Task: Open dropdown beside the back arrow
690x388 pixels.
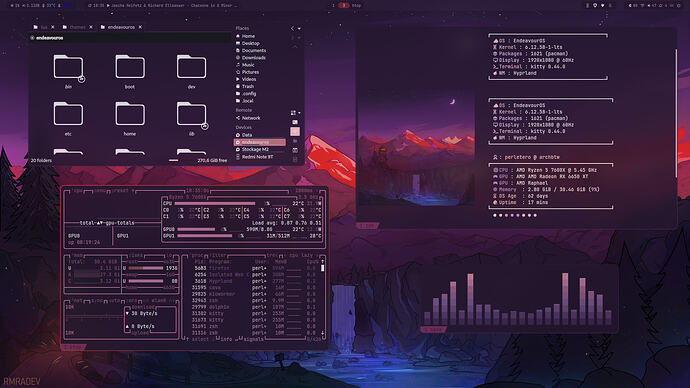Action: click(x=299, y=29)
